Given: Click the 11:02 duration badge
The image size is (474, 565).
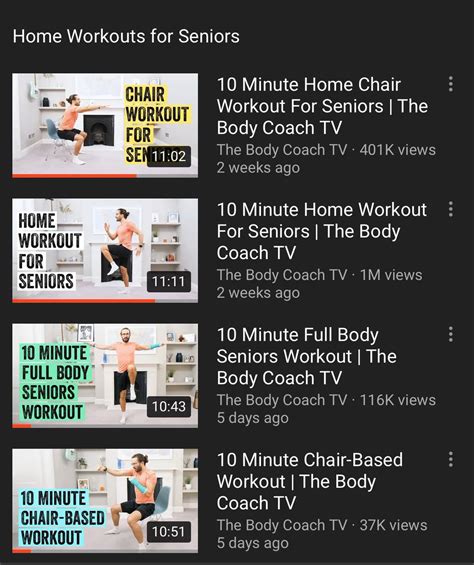Looking at the screenshot, I should (x=169, y=156).
